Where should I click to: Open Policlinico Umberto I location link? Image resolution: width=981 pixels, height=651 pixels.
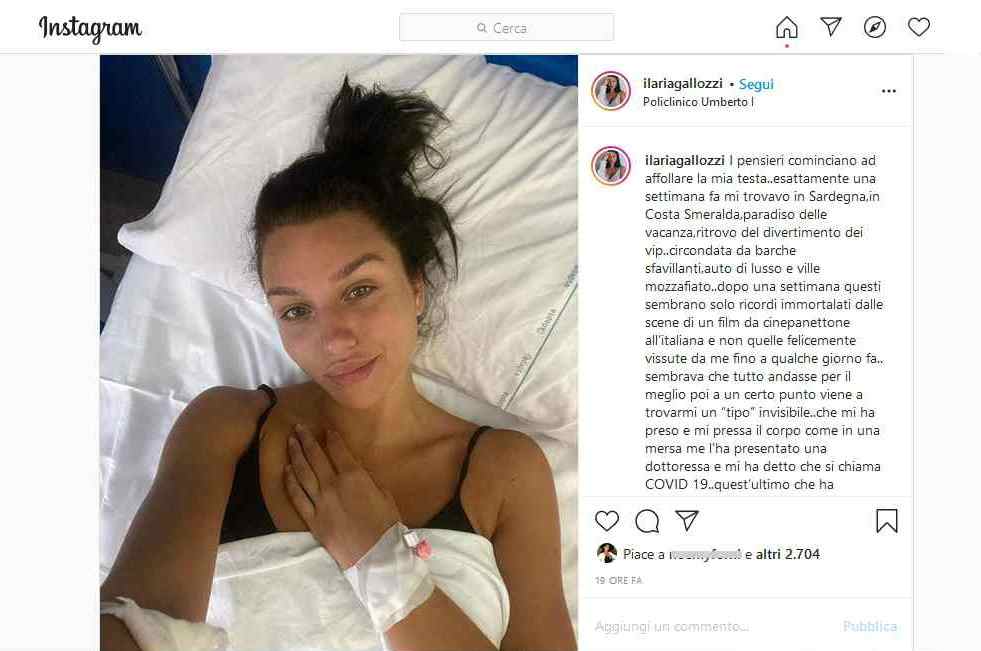(698, 102)
